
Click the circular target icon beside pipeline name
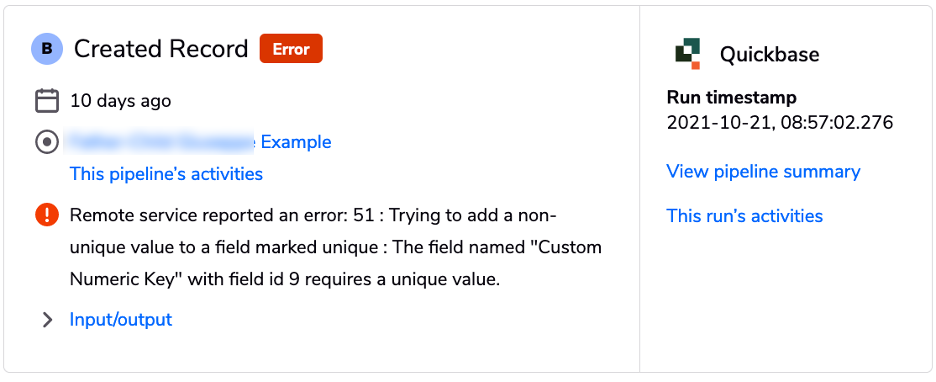click(x=47, y=142)
